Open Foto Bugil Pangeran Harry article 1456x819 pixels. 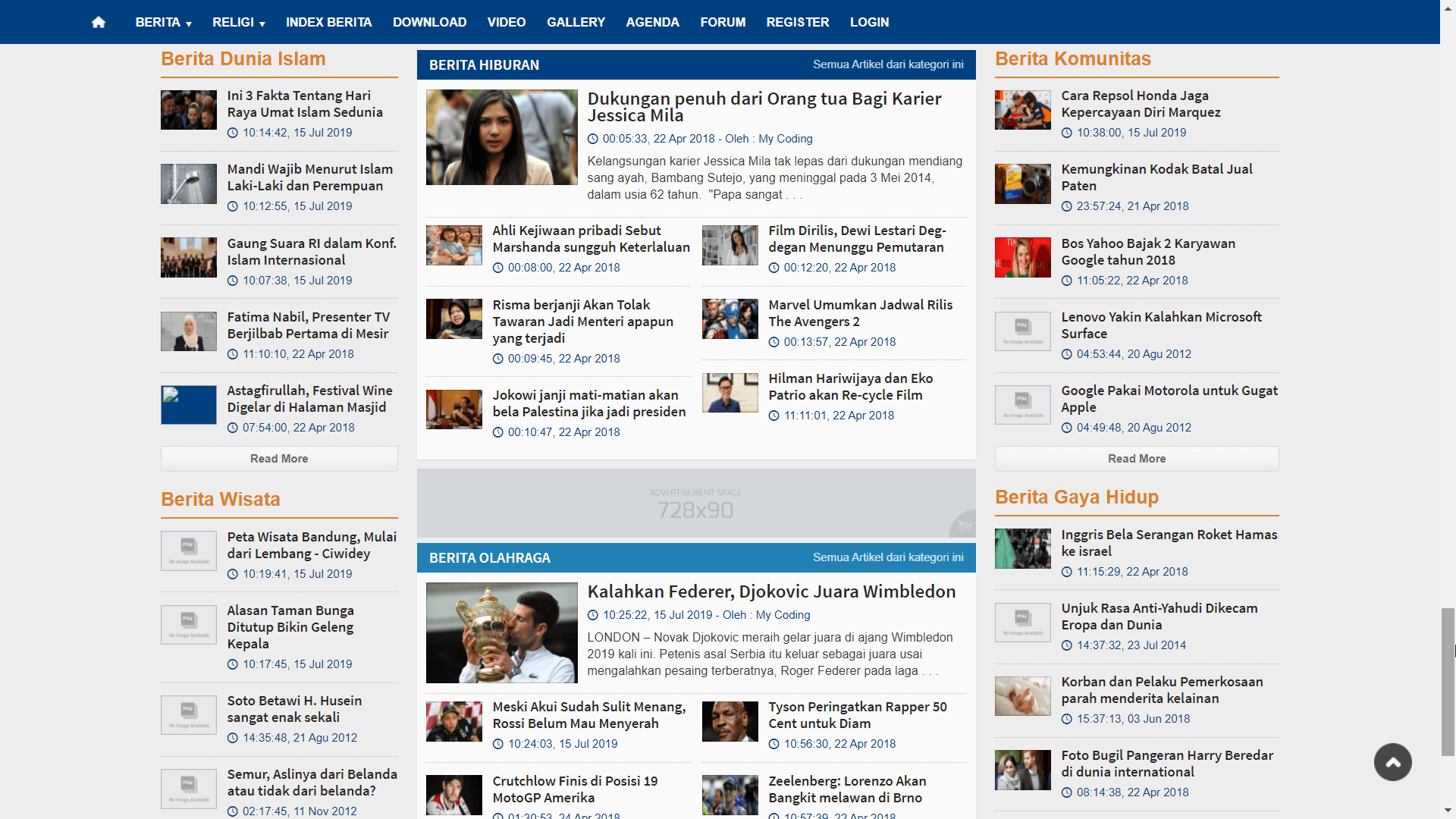[x=1167, y=764]
